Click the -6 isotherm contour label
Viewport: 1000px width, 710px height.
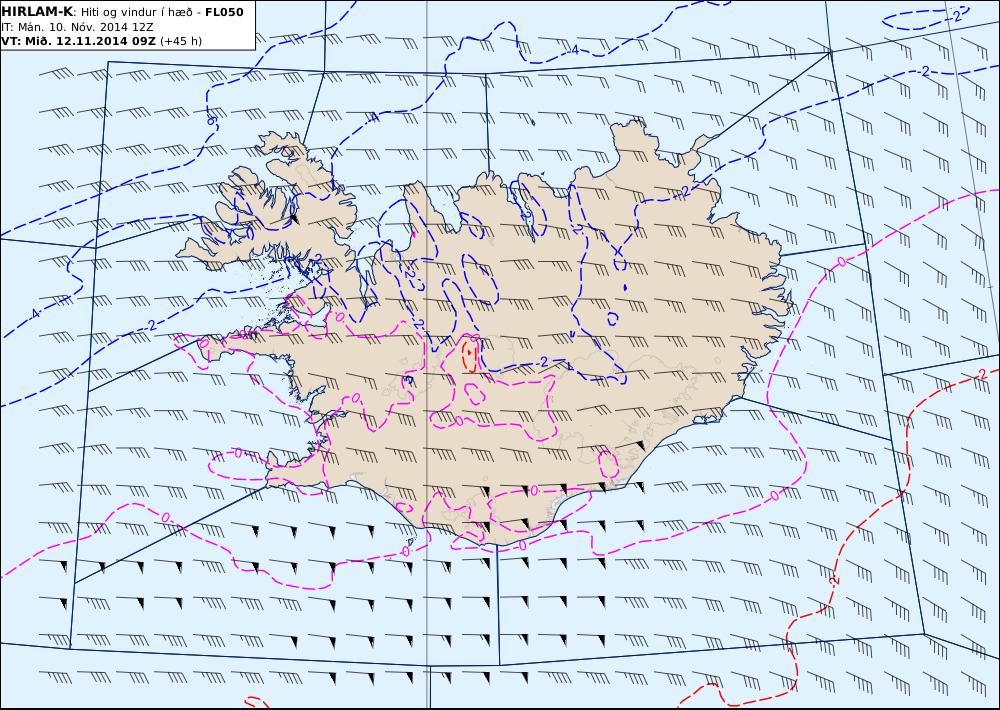[212, 120]
